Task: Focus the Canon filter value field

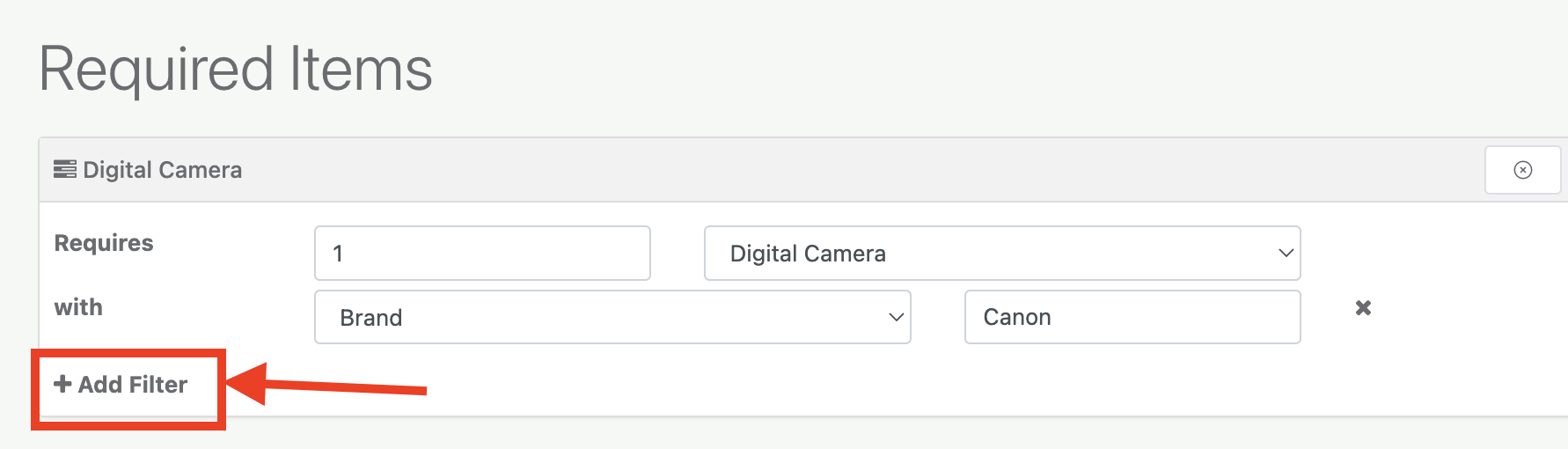Action: pos(1132,317)
